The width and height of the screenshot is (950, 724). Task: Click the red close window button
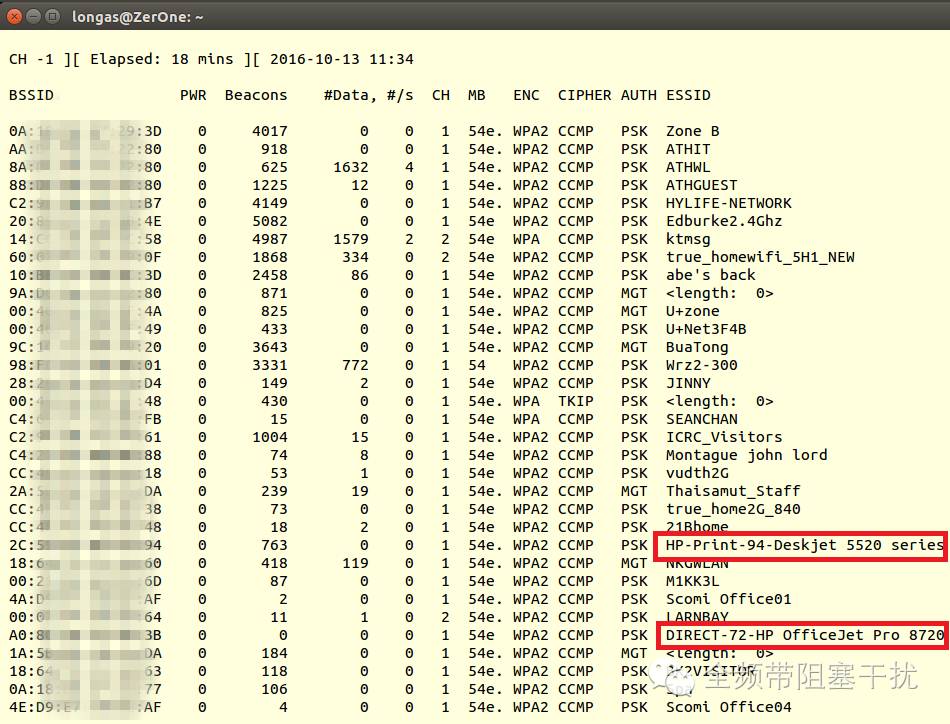click(14, 16)
